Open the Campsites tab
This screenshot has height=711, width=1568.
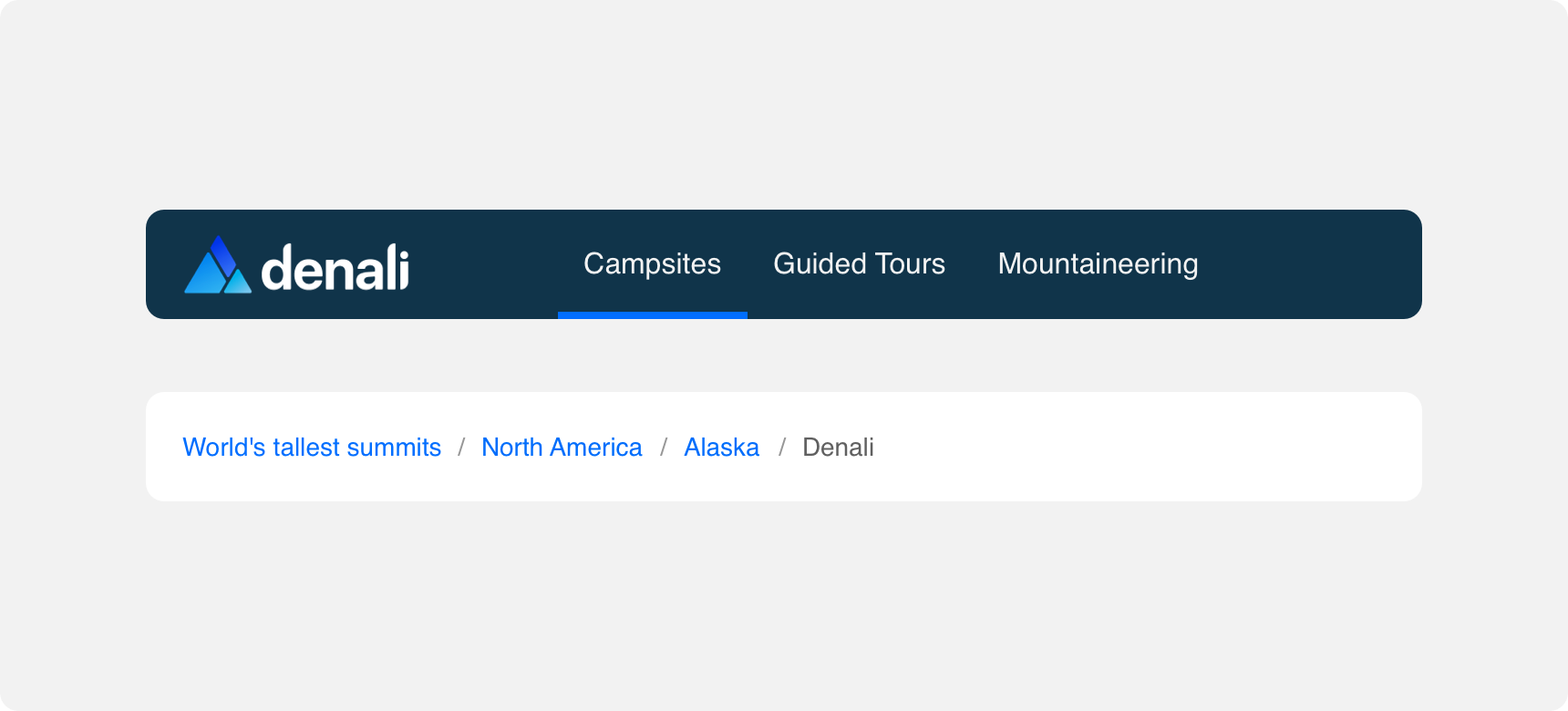point(653,264)
